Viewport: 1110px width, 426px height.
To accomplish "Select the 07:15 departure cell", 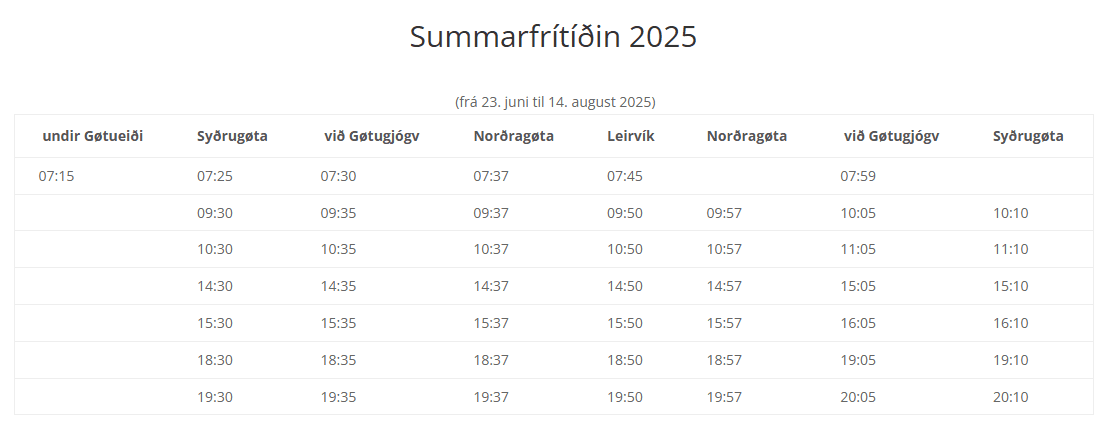I will tap(56, 176).
